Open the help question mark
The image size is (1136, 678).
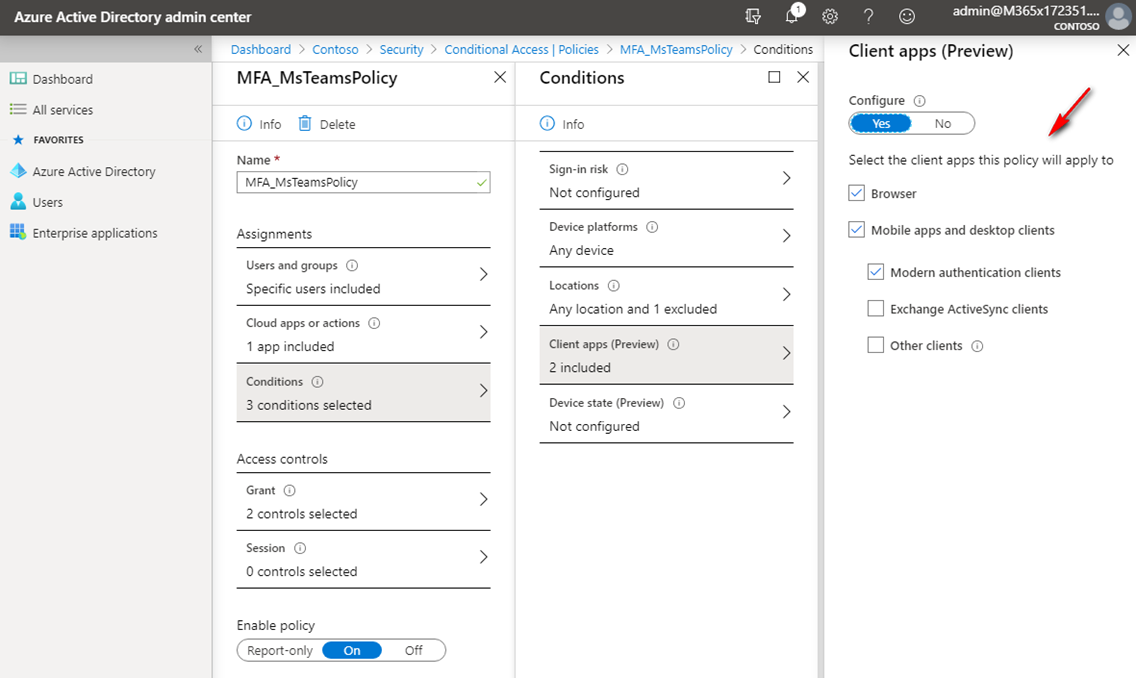click(x=868, y=16)
